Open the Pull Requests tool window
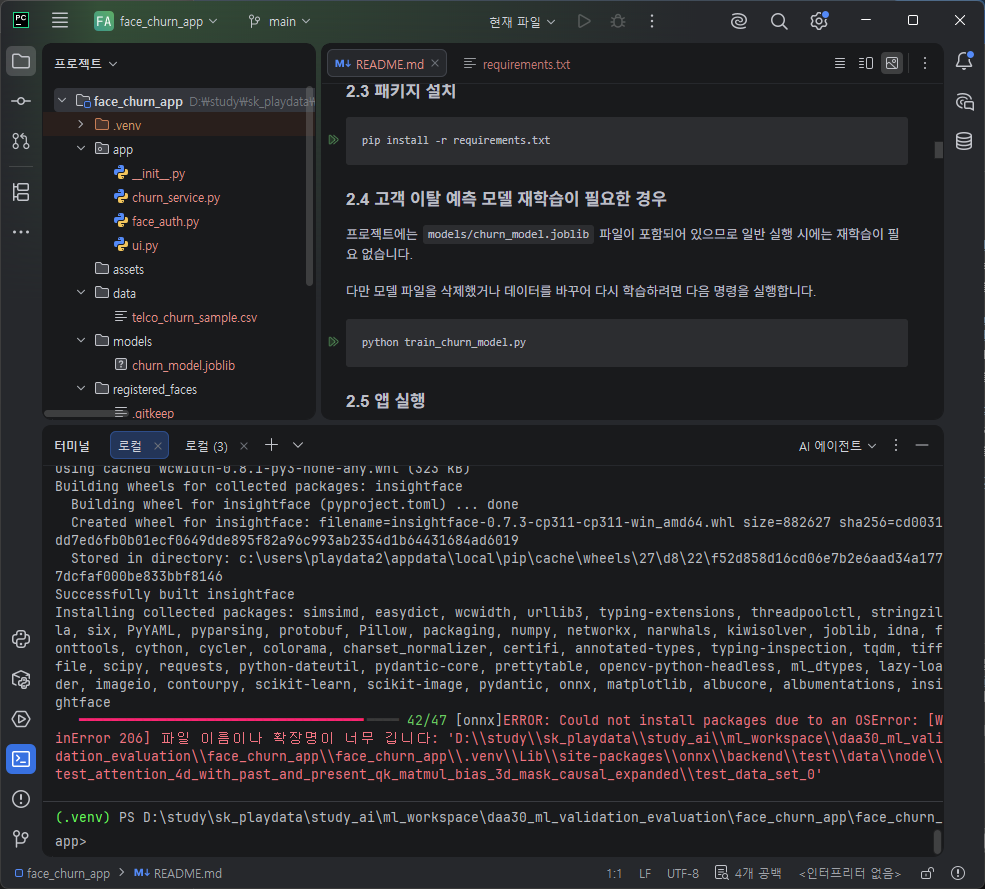985x889 pixels. pyautogui.click(x=21, y=141)
